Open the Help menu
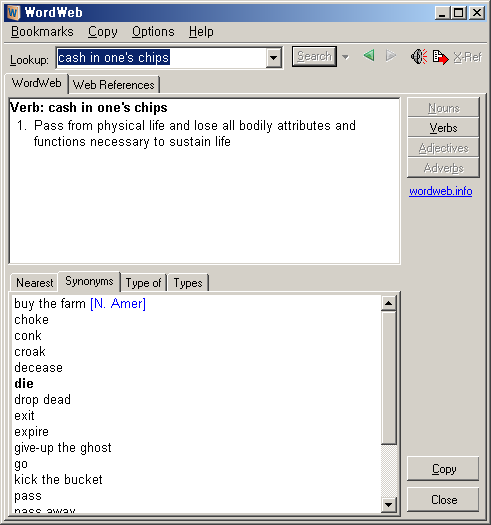 (201, 31)
